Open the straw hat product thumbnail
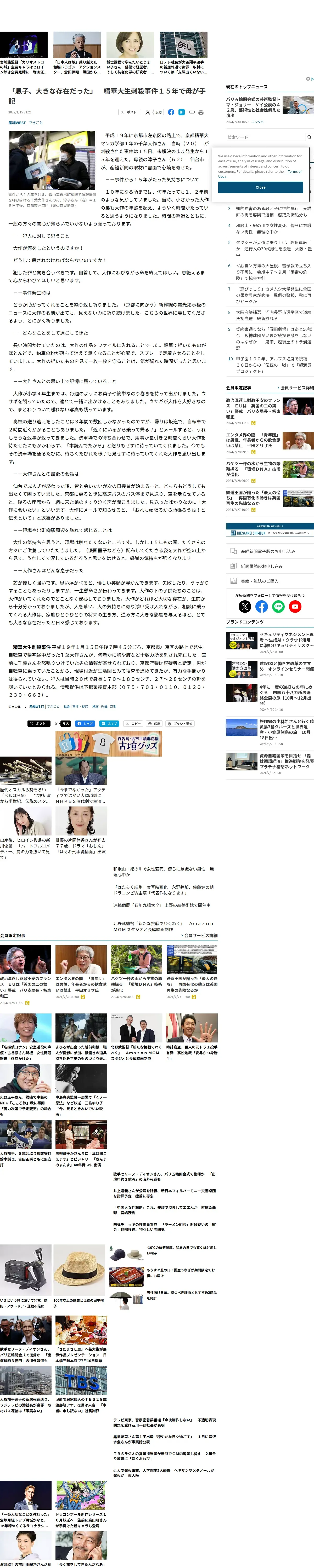 point(79,1270)
